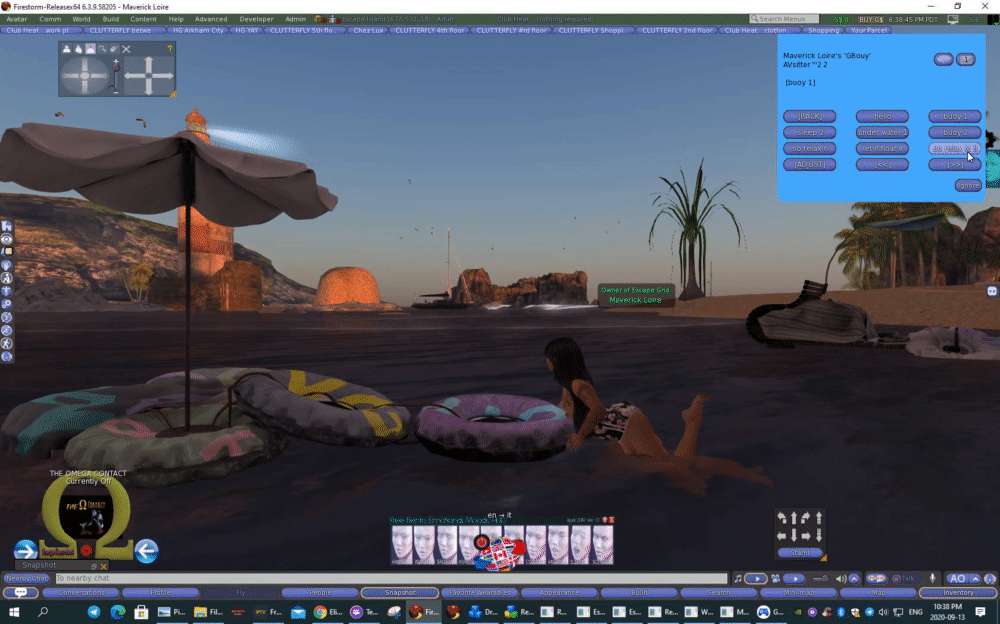1000x624 pixels.
Task: Click the move-forward arrow
Action: click(x=794, y=518)
